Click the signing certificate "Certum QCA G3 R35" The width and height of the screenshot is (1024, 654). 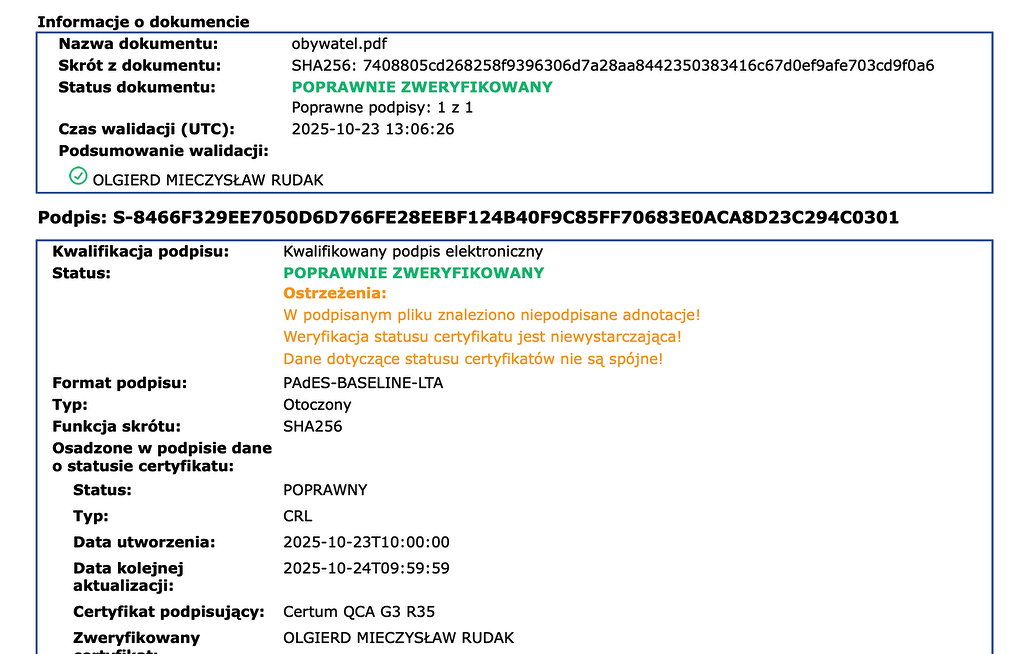click(359, 612)
